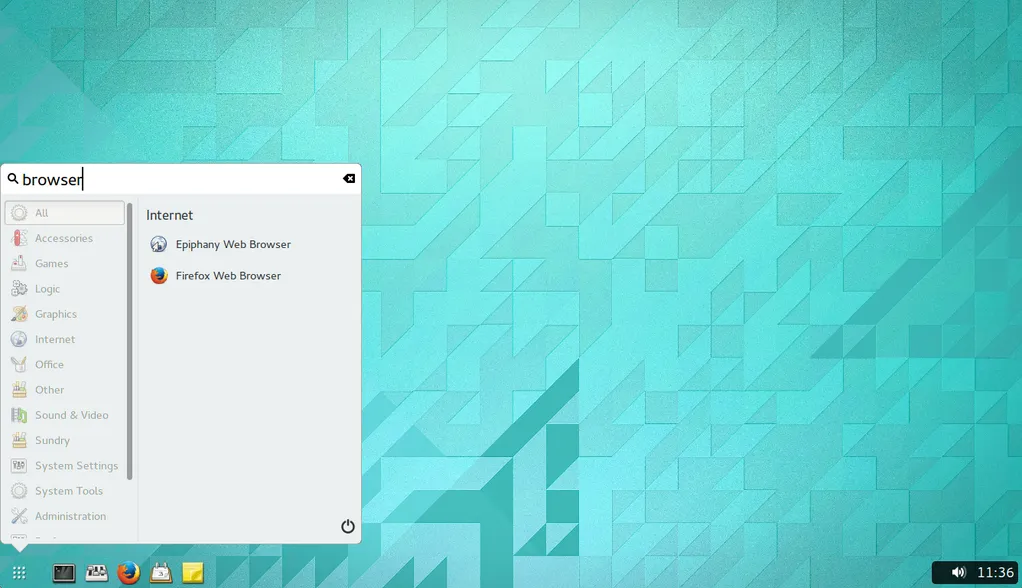1022x588 pixels.
Task: Open the System Settings category
Action: coord(76,465)
